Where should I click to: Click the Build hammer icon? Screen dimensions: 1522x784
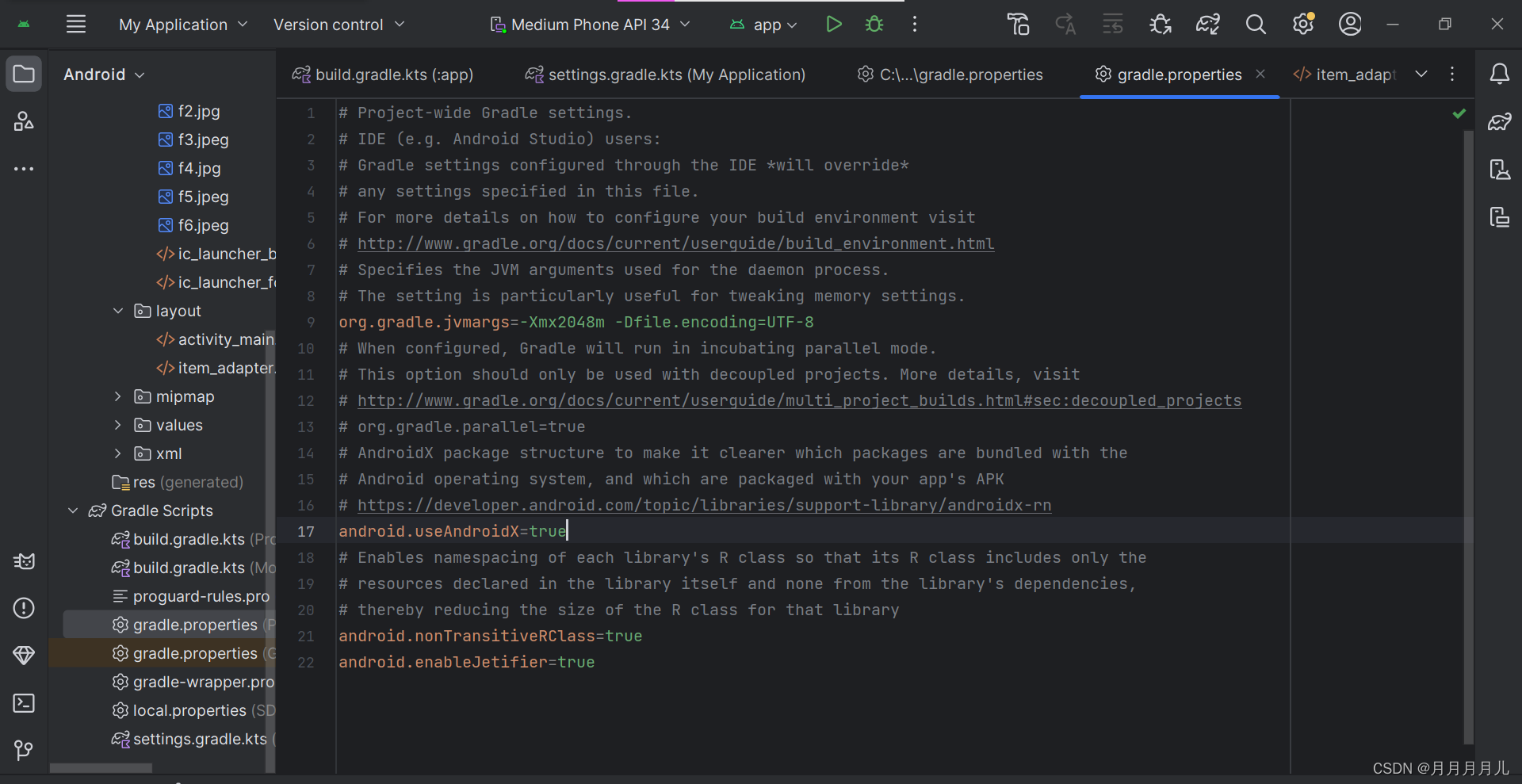[x=1018, y=24]
